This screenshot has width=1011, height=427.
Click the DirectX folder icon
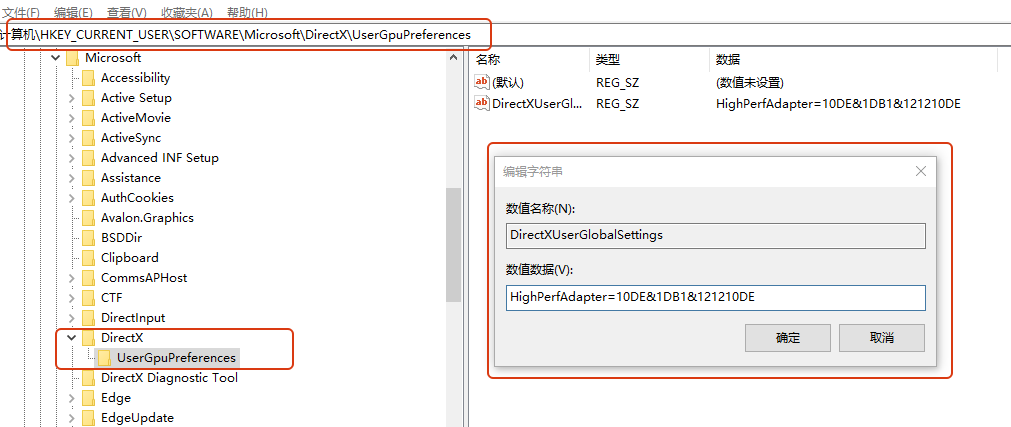(88, 338)
